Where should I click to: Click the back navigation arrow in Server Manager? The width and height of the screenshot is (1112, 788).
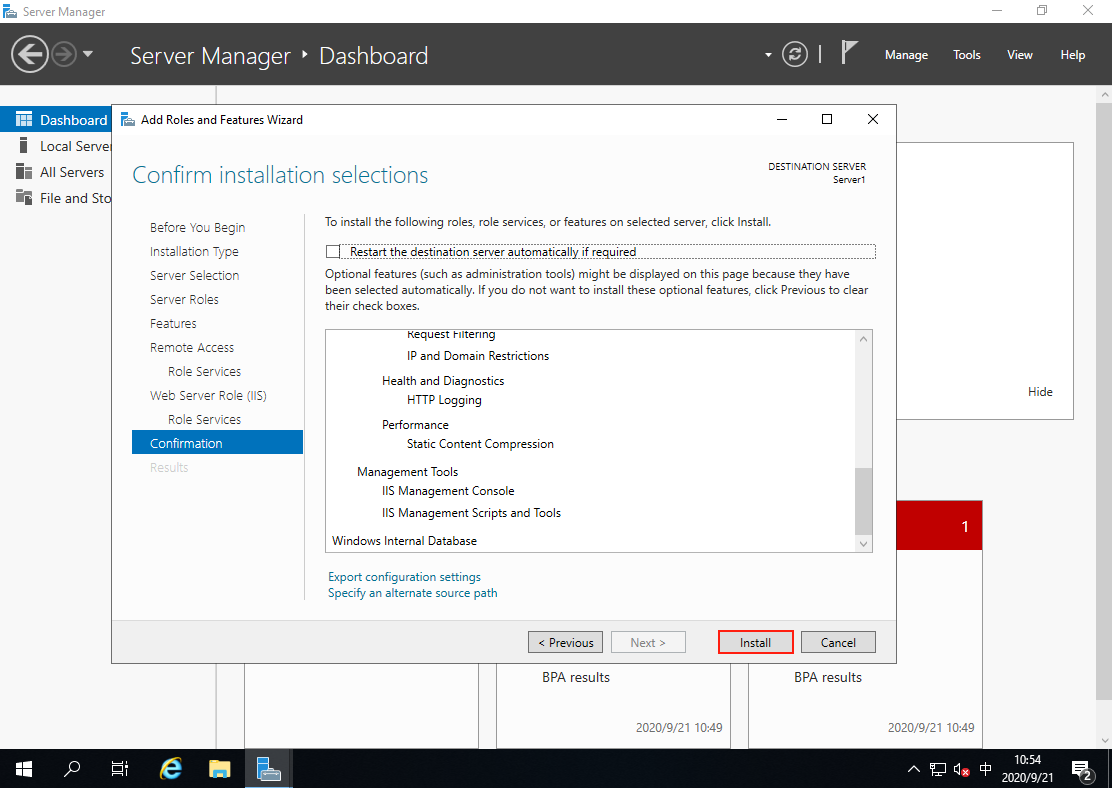tap(29, 55)
